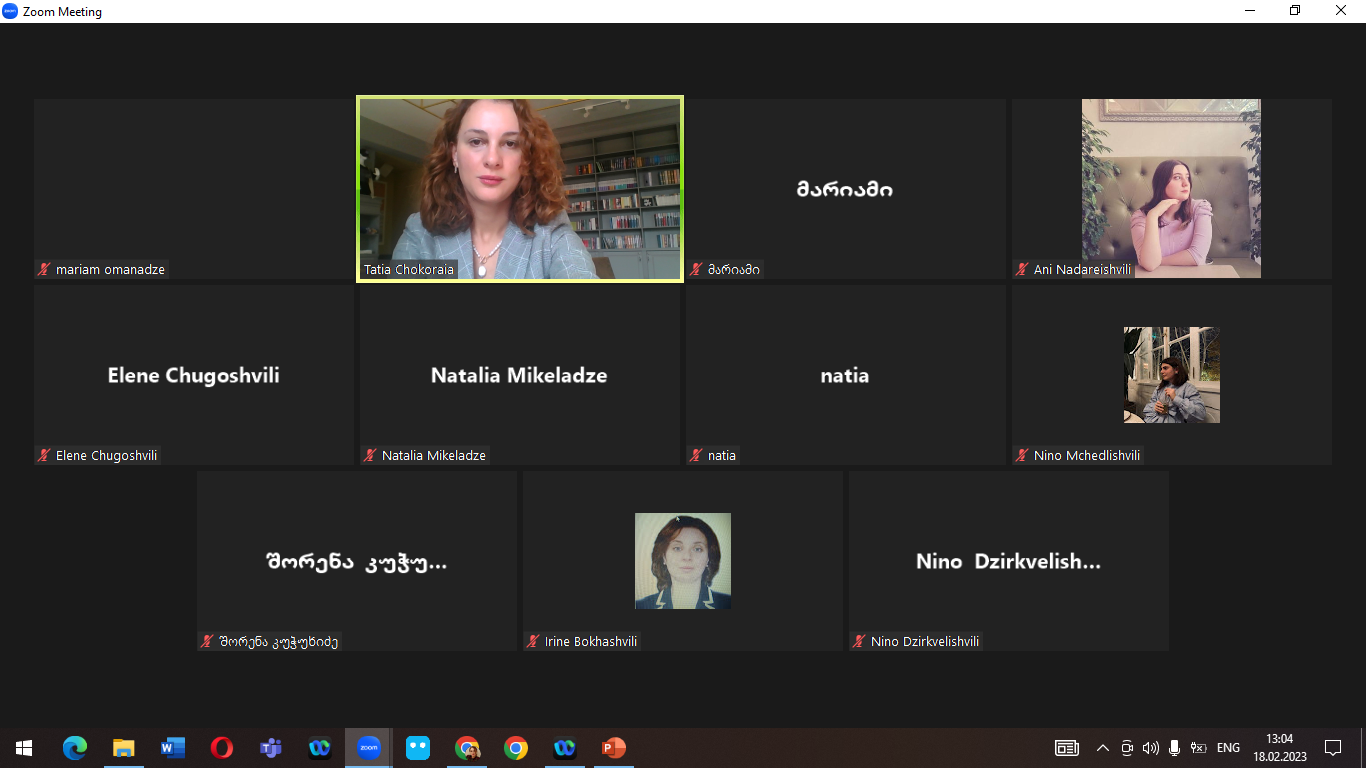Open Microsoft Word from taskbar

click(172, 748)
